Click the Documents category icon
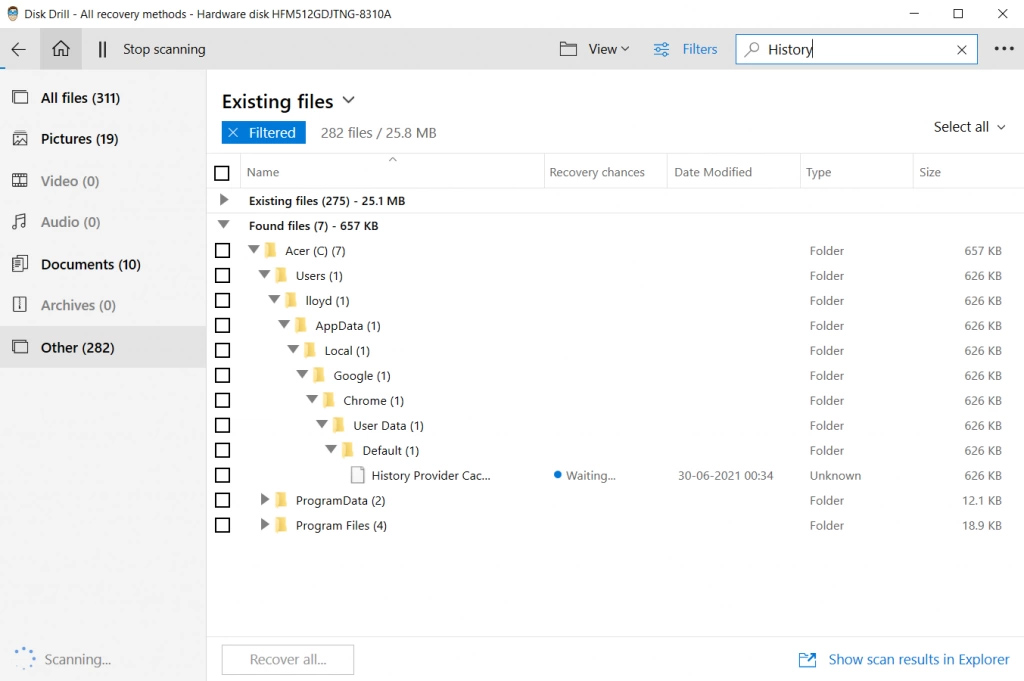 coord(20,264)
